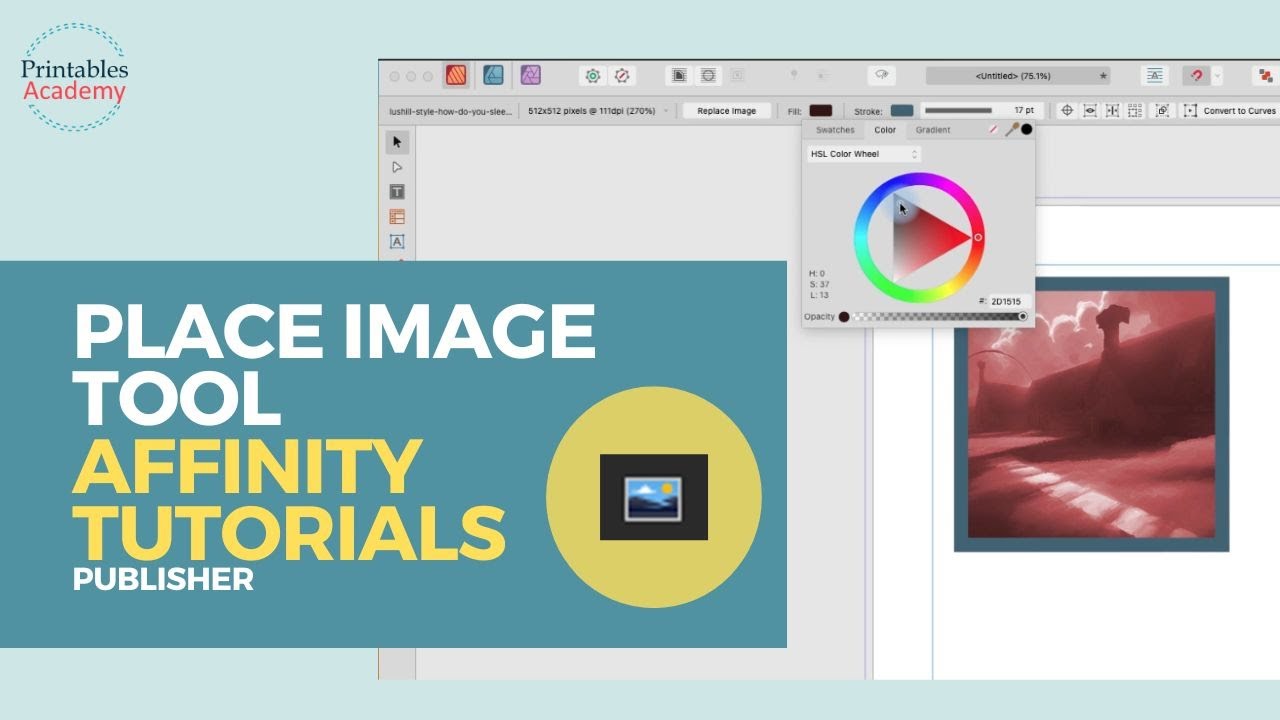
Task: Open the snapping options dropdown arrow
Action: [1217, 75]
